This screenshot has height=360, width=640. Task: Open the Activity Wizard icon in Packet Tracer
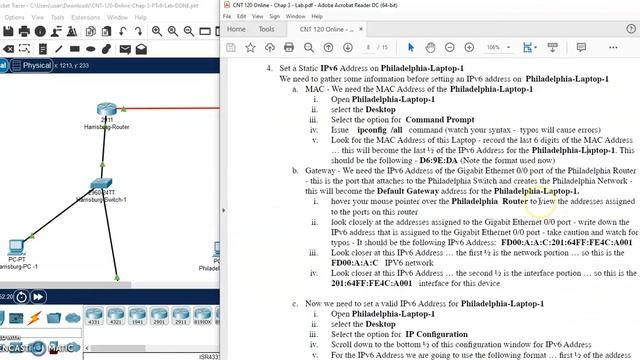pyautogui.click(x=72, y=31)
